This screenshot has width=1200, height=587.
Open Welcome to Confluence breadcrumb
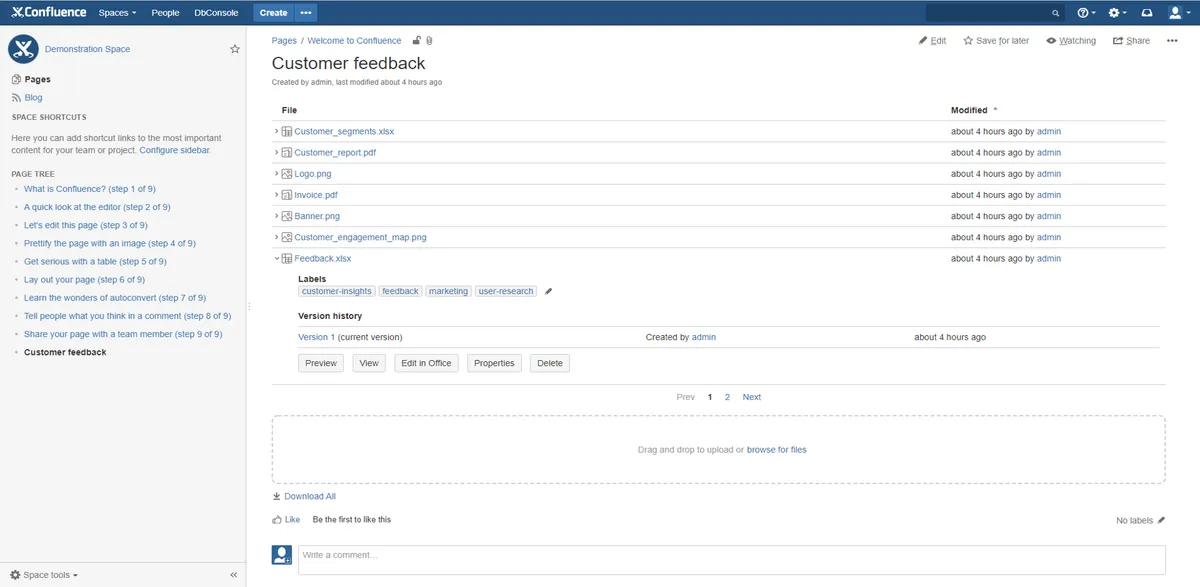pos(354,41)
